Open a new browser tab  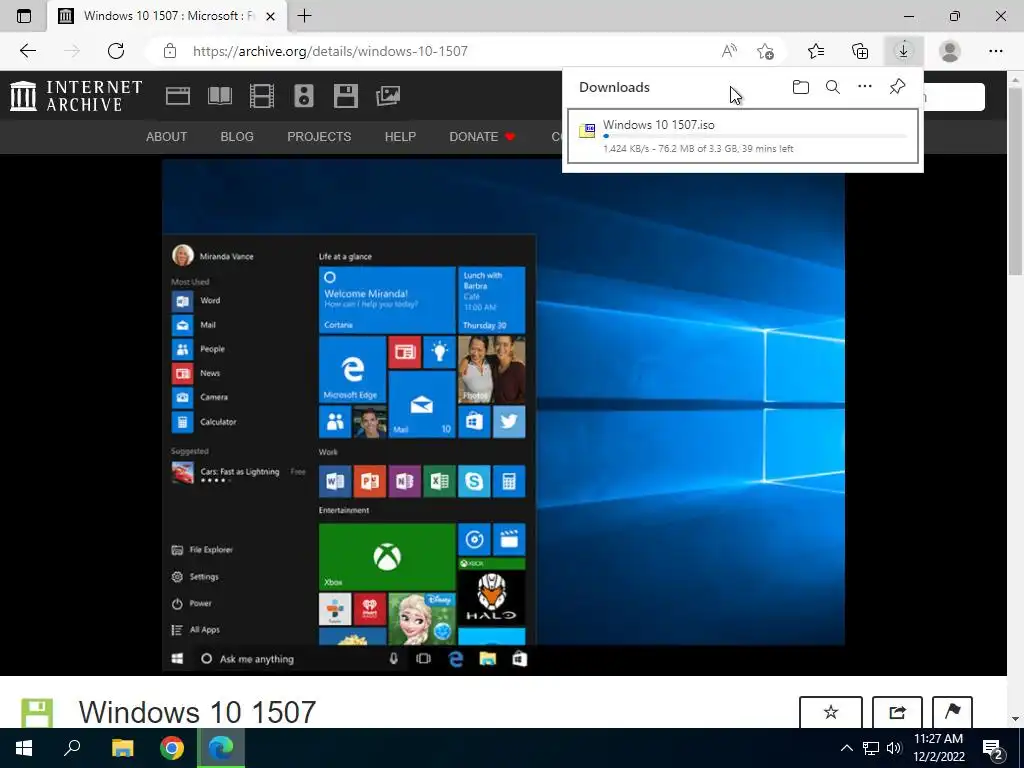pos(304,16)
